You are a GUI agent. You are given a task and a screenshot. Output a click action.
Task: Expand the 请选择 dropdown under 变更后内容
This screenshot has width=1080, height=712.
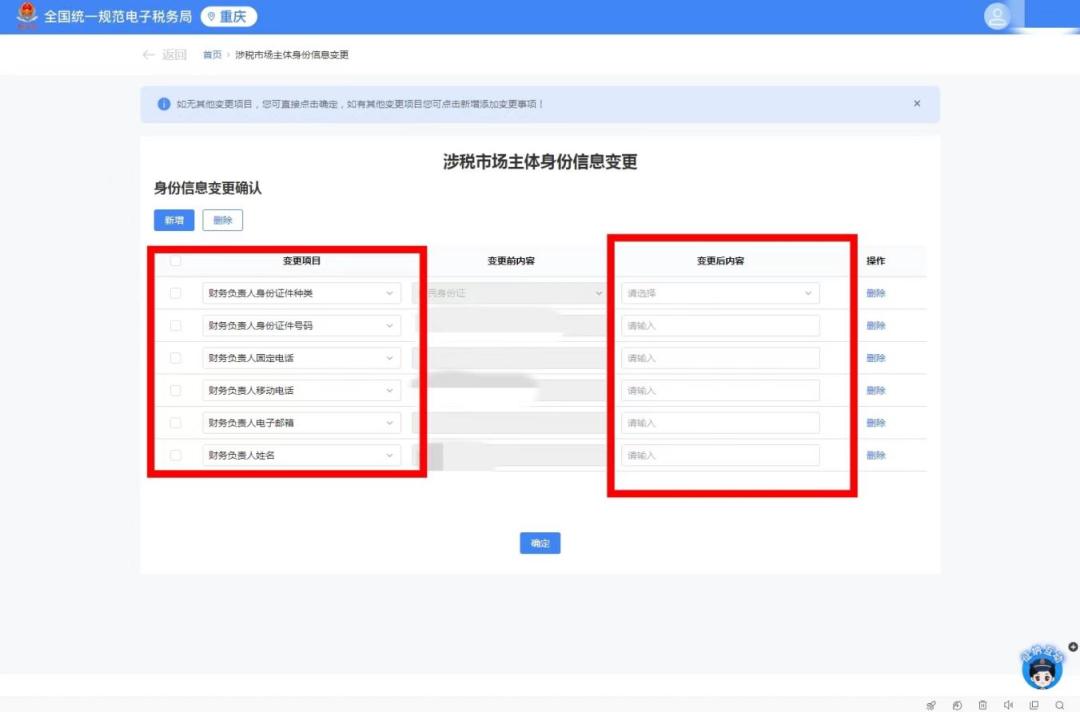720,293
